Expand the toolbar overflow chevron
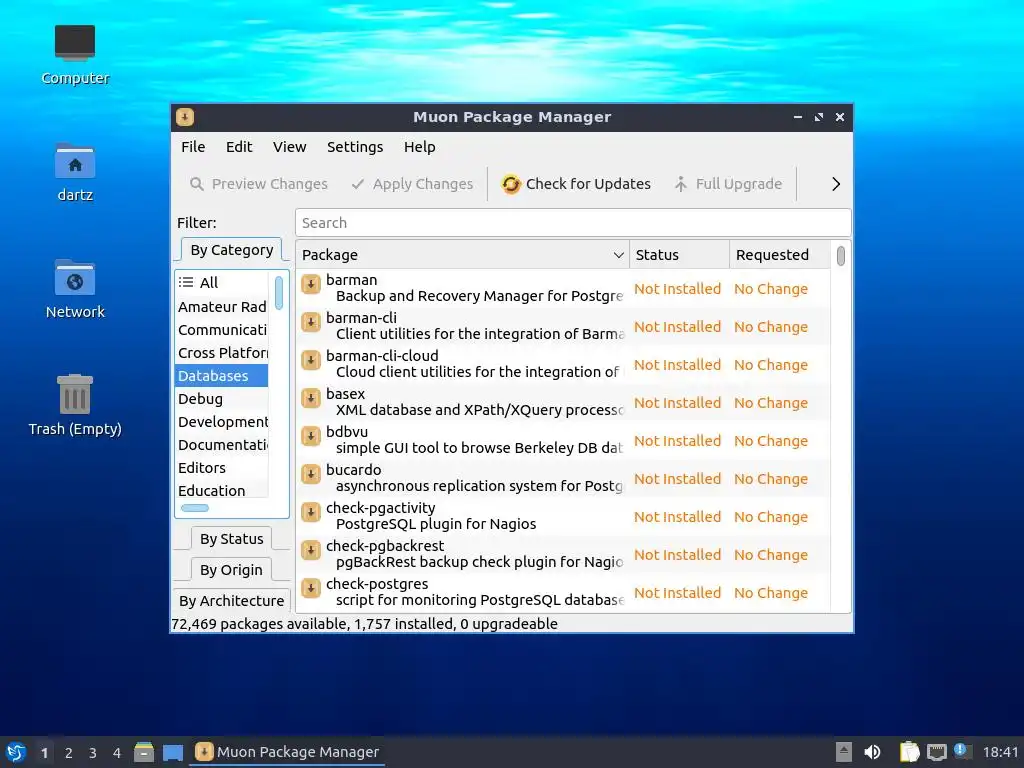Viewport: 1024px width, 768px height. [836, 184]
